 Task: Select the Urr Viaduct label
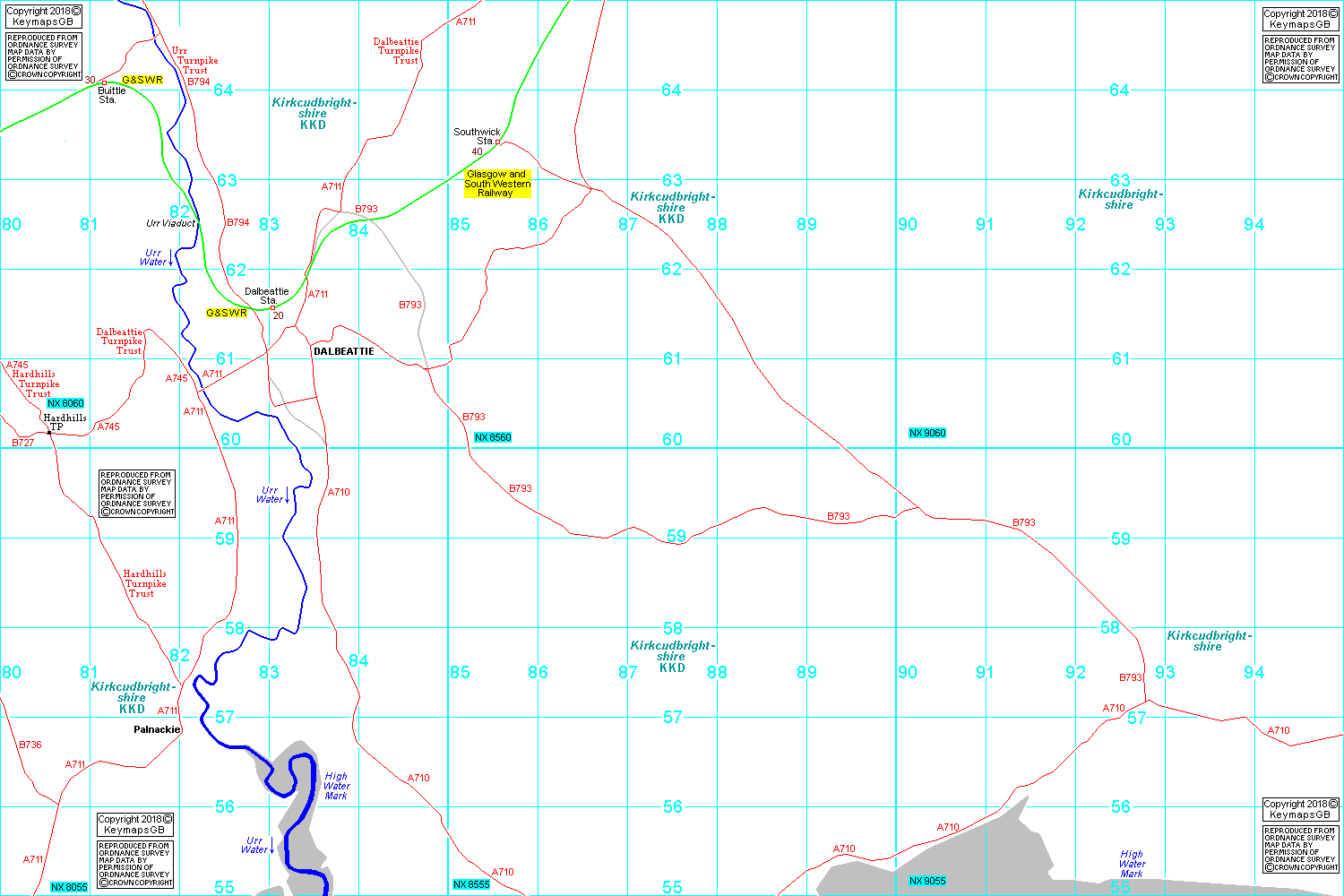[170, 223]
